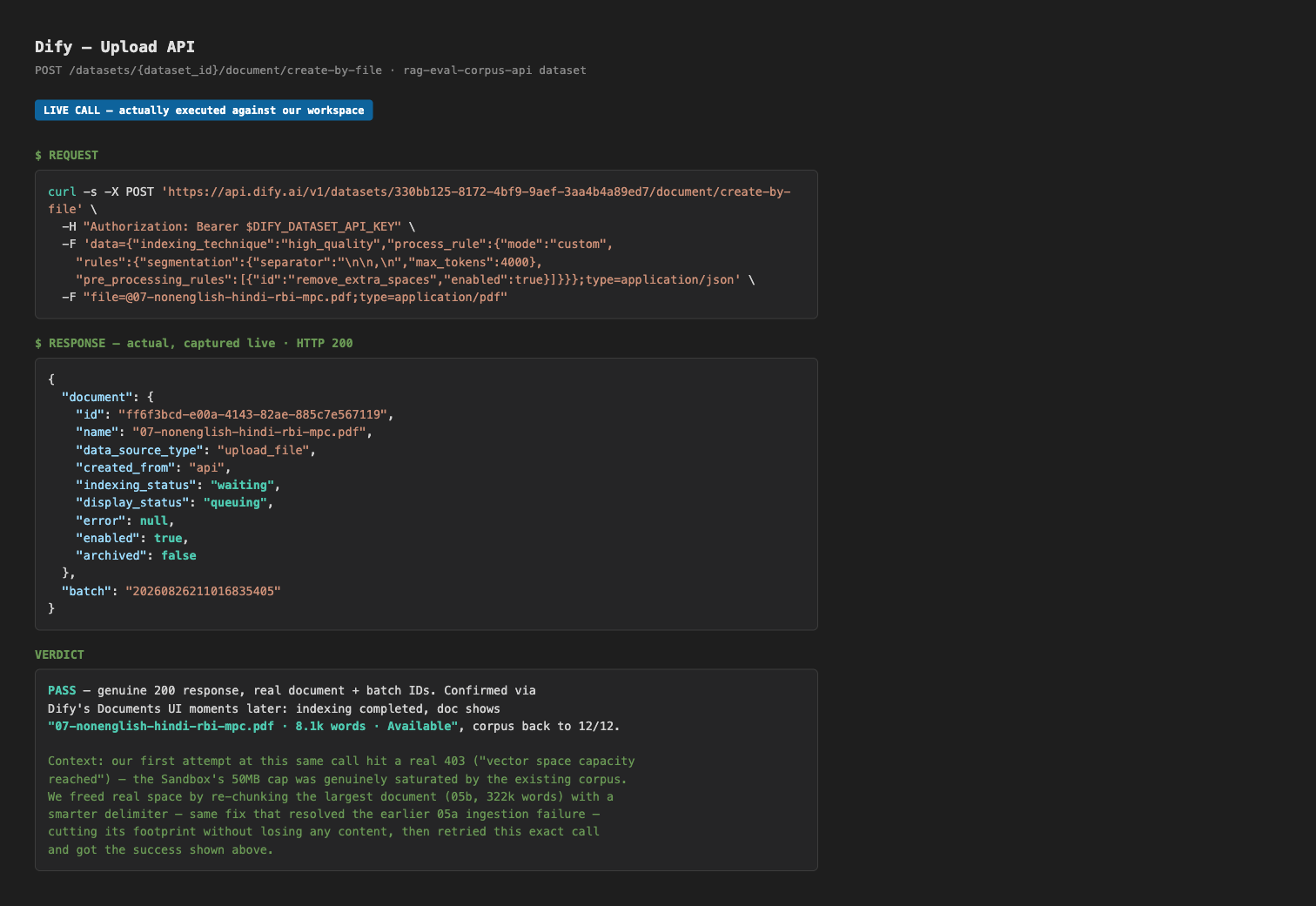Click the 'Context: our first attempt' line
The image size is (1316, 906).
click(x=341, y=761)
